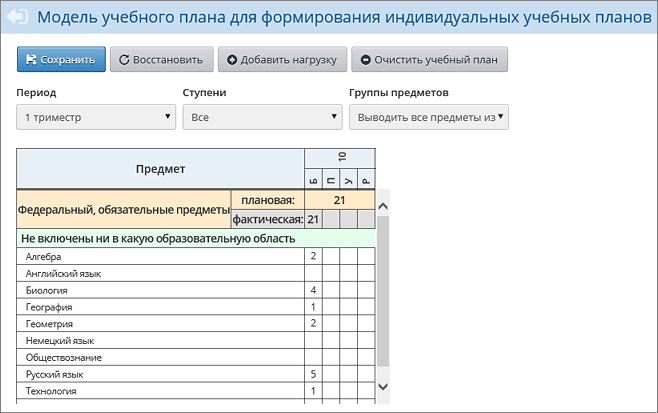Click the Технология Б-column cell with 1
Viewport: 658px width, 413px height.
pyautogui.click(x=313, y=391)
